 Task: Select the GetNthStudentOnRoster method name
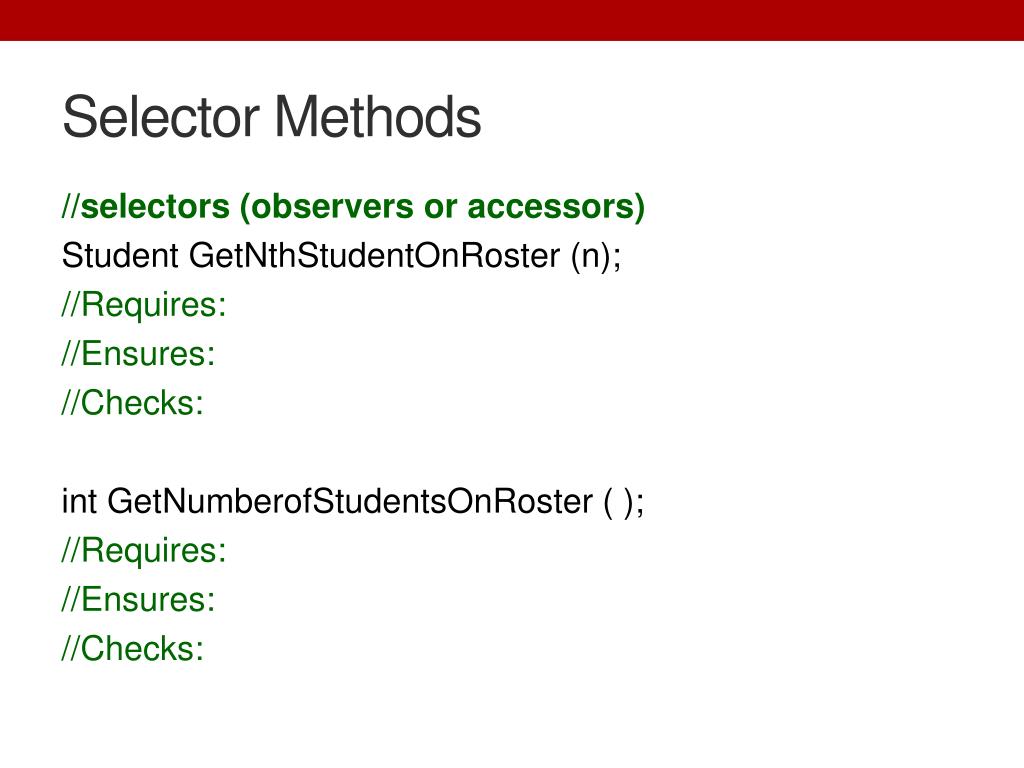click(x=375, y=255)
